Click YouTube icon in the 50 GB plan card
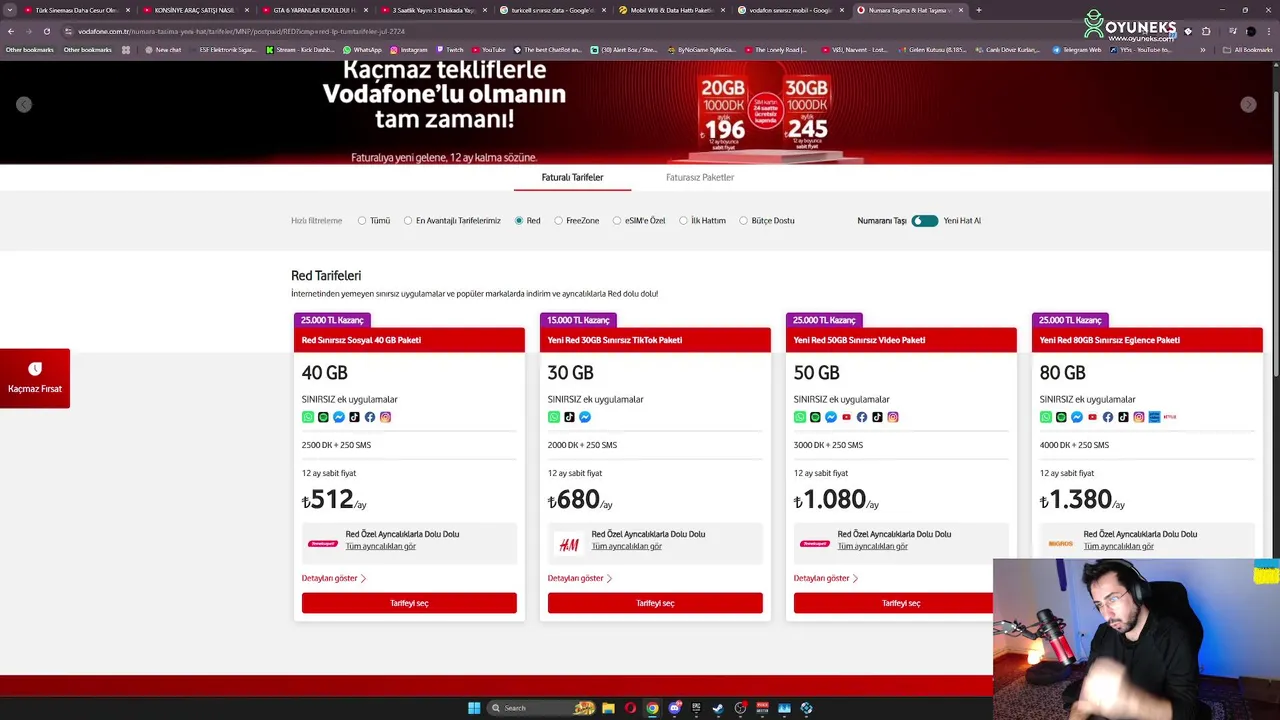 tap(846, 417)
